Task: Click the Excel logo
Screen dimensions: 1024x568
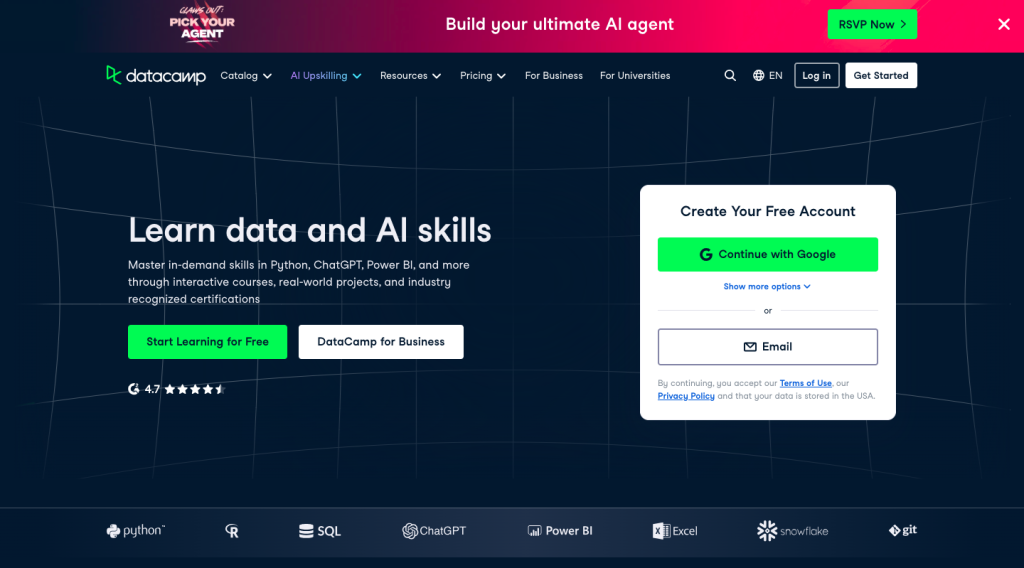Action: [x=675, y=531]
